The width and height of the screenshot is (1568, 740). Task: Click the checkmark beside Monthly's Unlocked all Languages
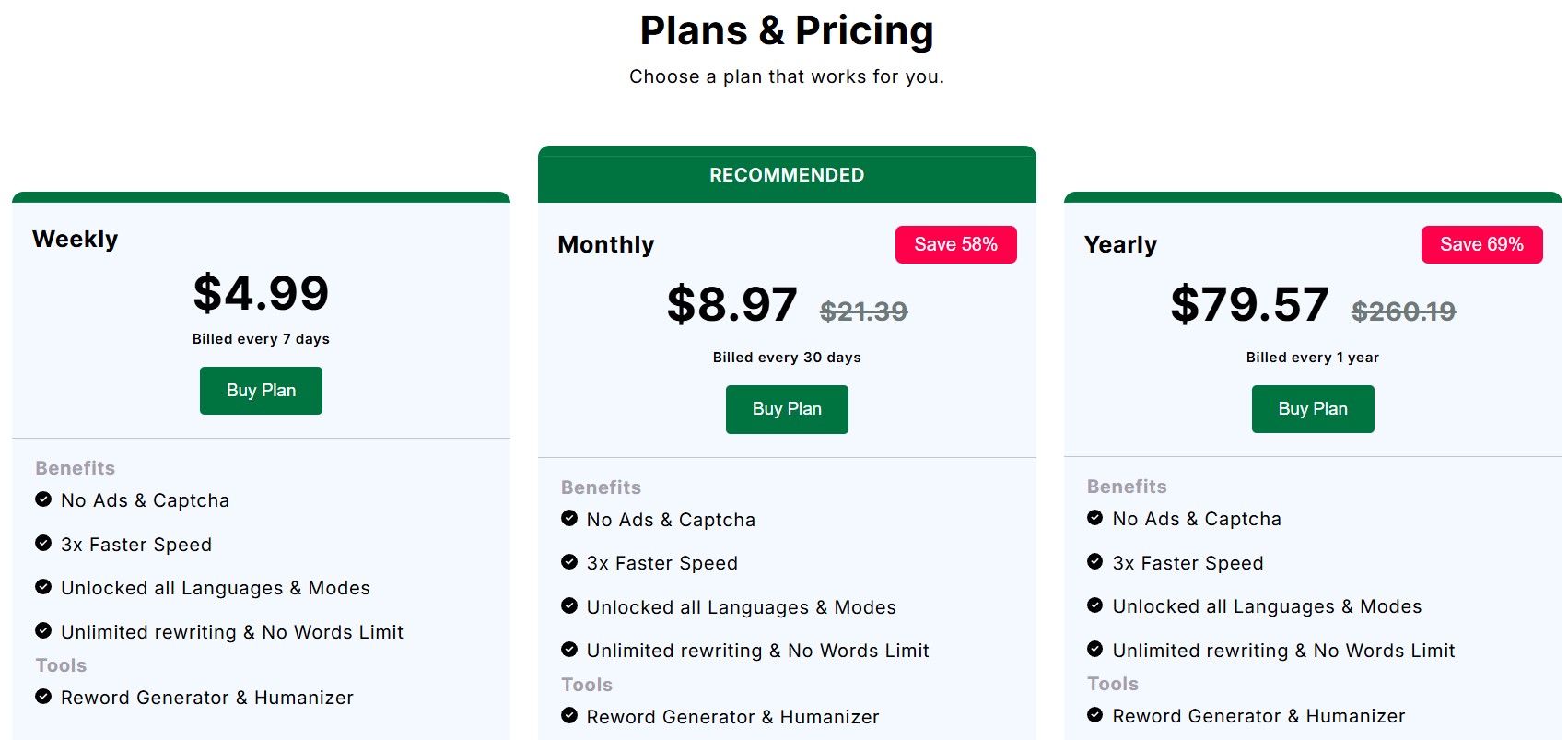coord(568,606)
